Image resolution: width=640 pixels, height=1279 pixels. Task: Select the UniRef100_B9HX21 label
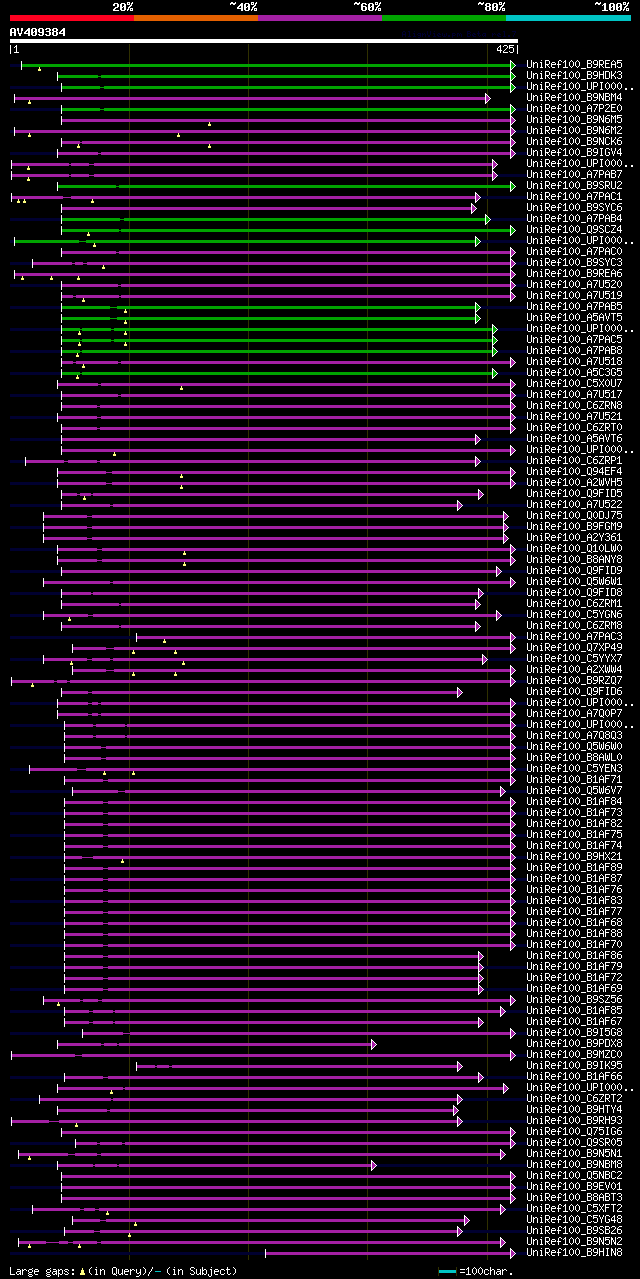coord(574,856)
